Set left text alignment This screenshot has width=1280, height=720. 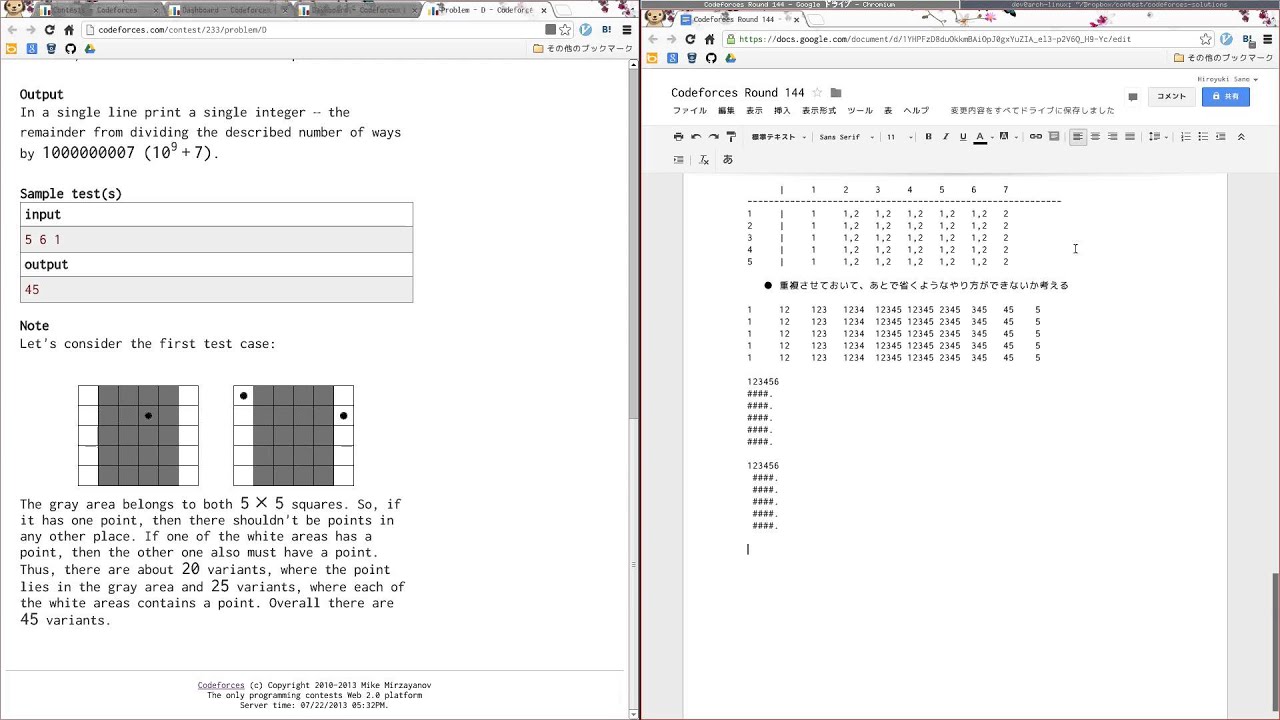[x=1078, y=137]
